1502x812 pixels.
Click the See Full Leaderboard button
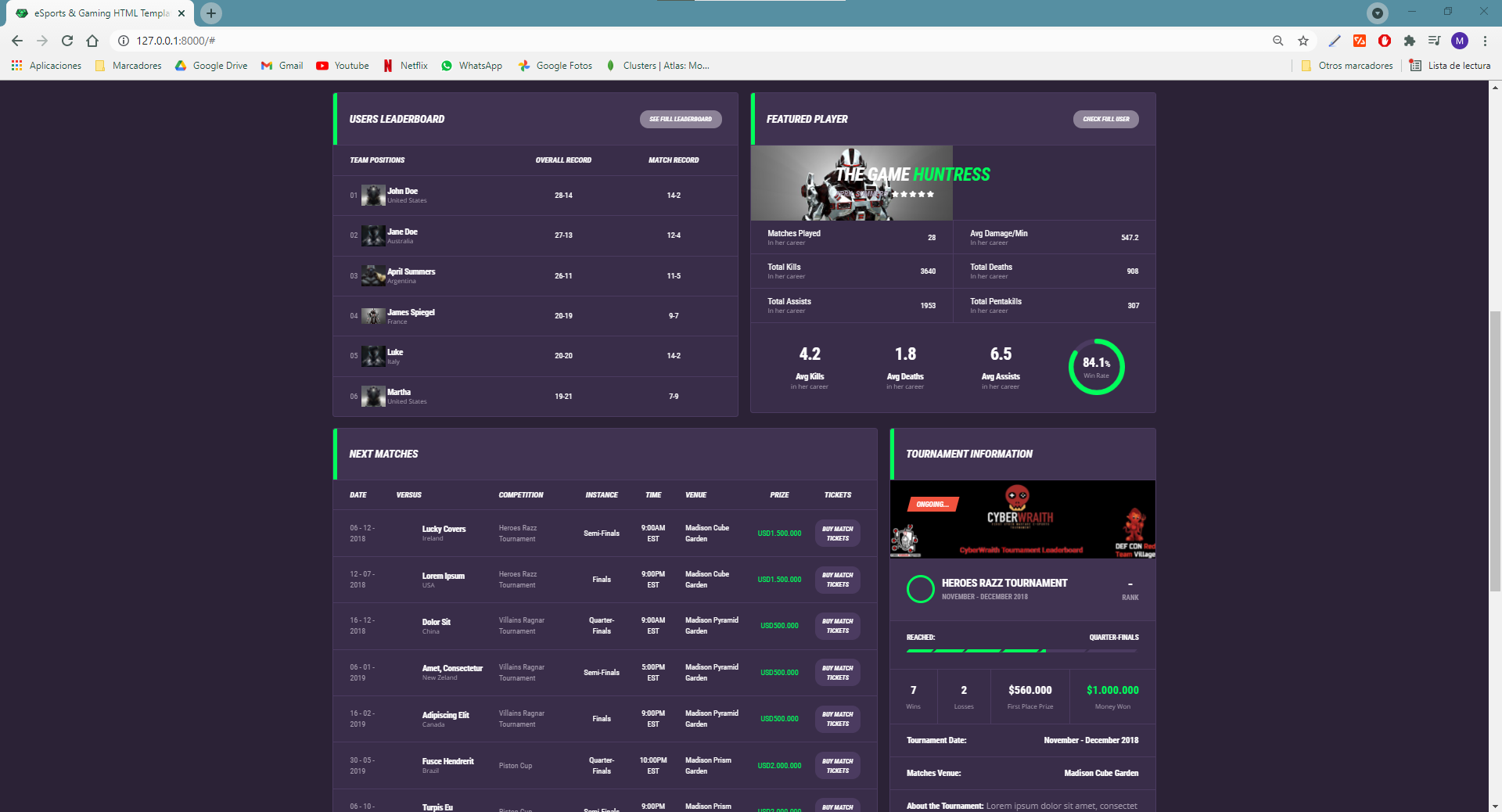tap(681, 119)
